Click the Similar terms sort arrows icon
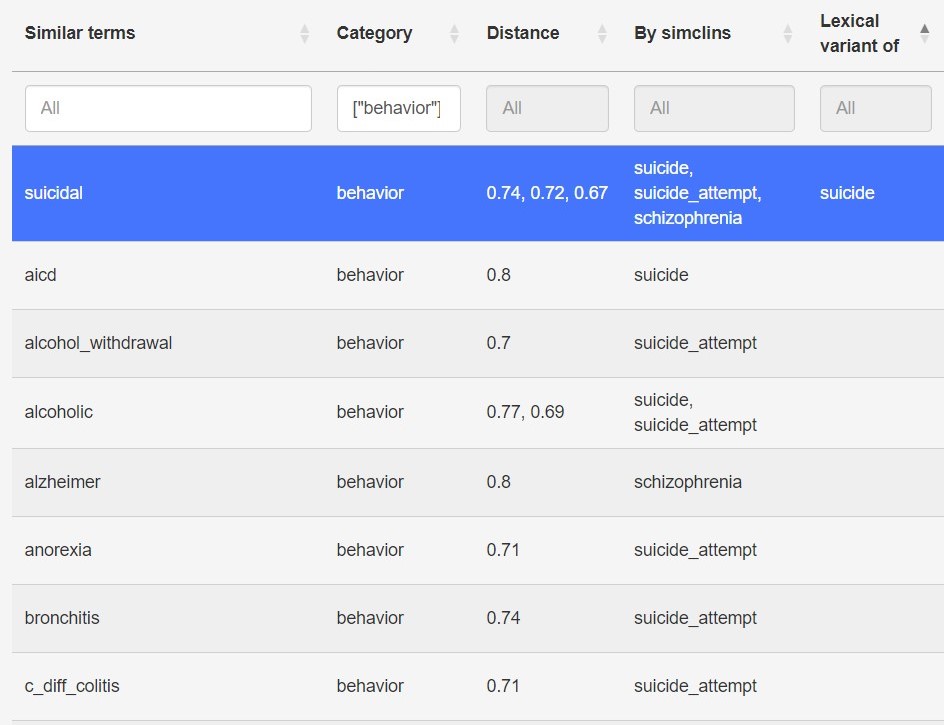This screenshot has height=725, width=944. [305, 34]
